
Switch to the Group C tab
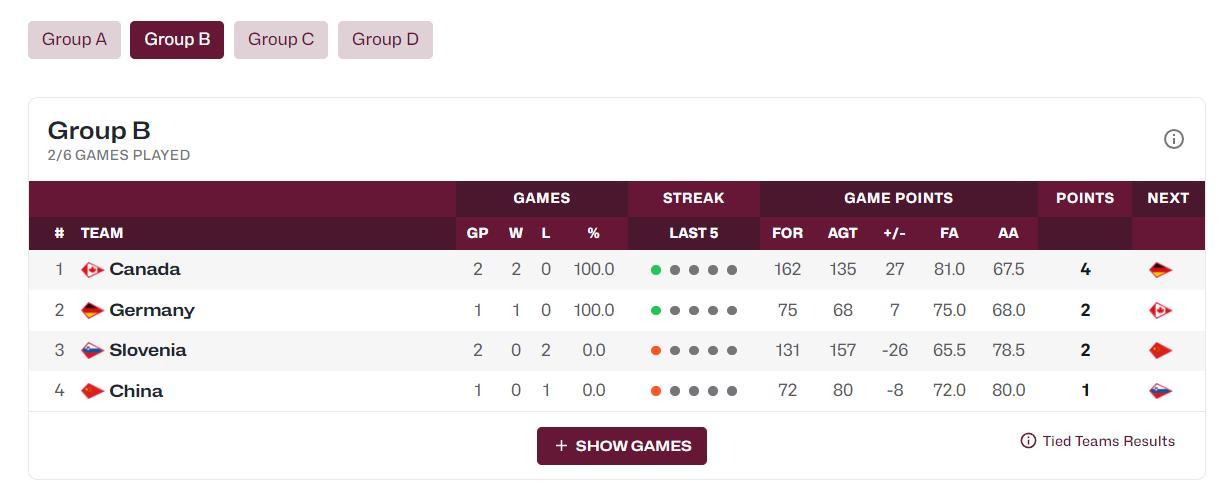point(281,40)
